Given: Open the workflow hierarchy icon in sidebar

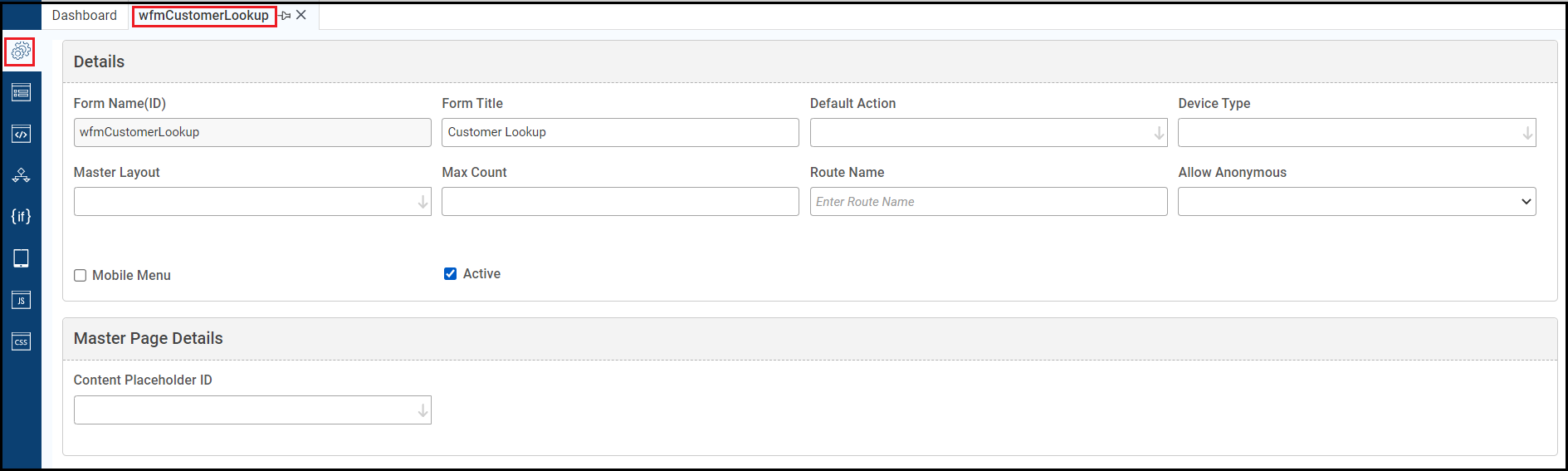Looking at the screenshot, I should pos(21,175).
